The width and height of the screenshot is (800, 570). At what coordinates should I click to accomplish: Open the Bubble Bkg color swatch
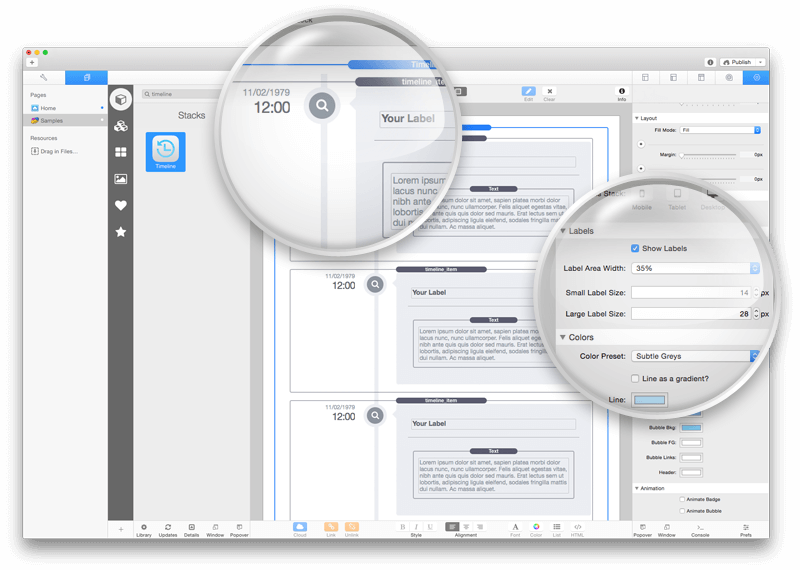[x=691, y=428]
